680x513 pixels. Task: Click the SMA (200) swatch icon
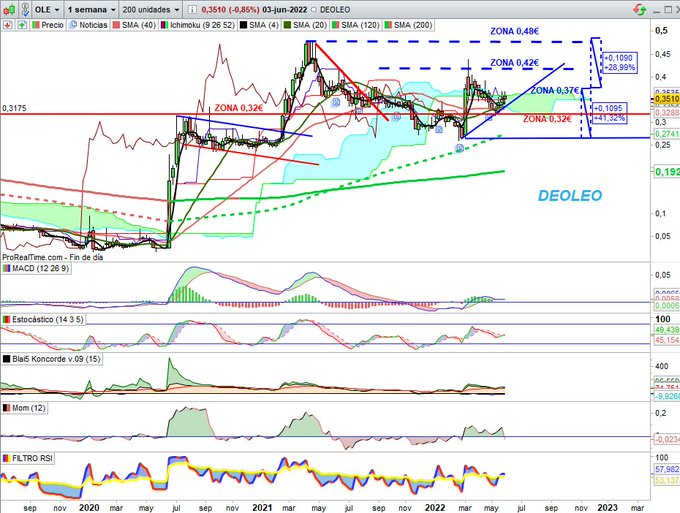point(388,25)
